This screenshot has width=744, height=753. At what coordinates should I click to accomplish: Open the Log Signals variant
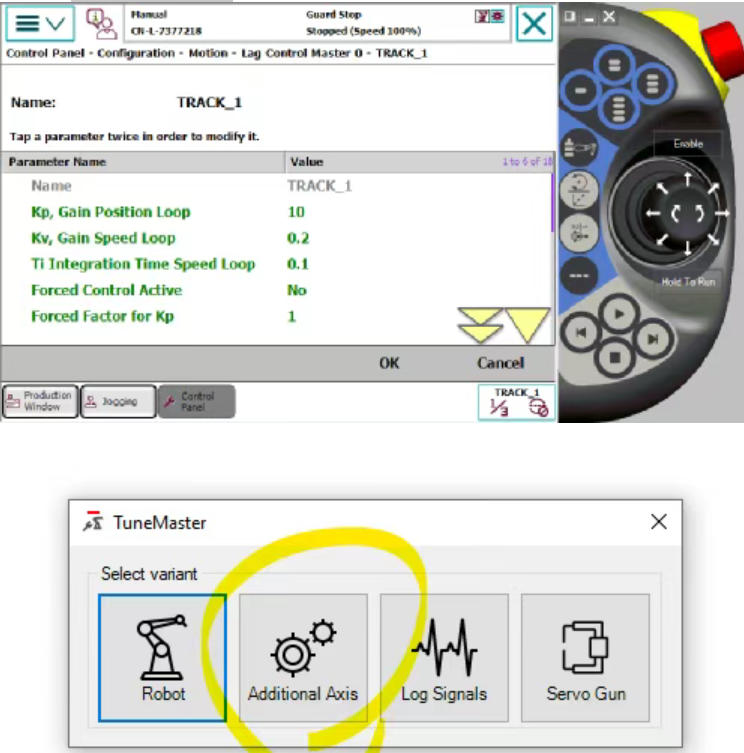pos(444,657)
